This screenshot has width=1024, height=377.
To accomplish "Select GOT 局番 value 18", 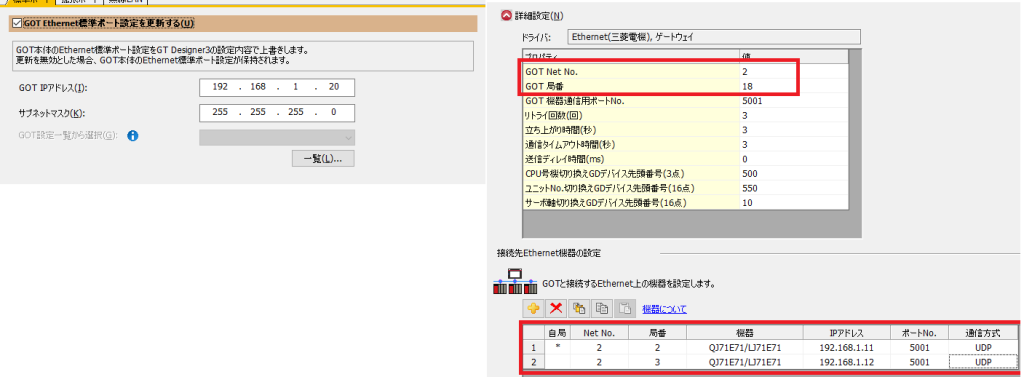I will 793,86.
